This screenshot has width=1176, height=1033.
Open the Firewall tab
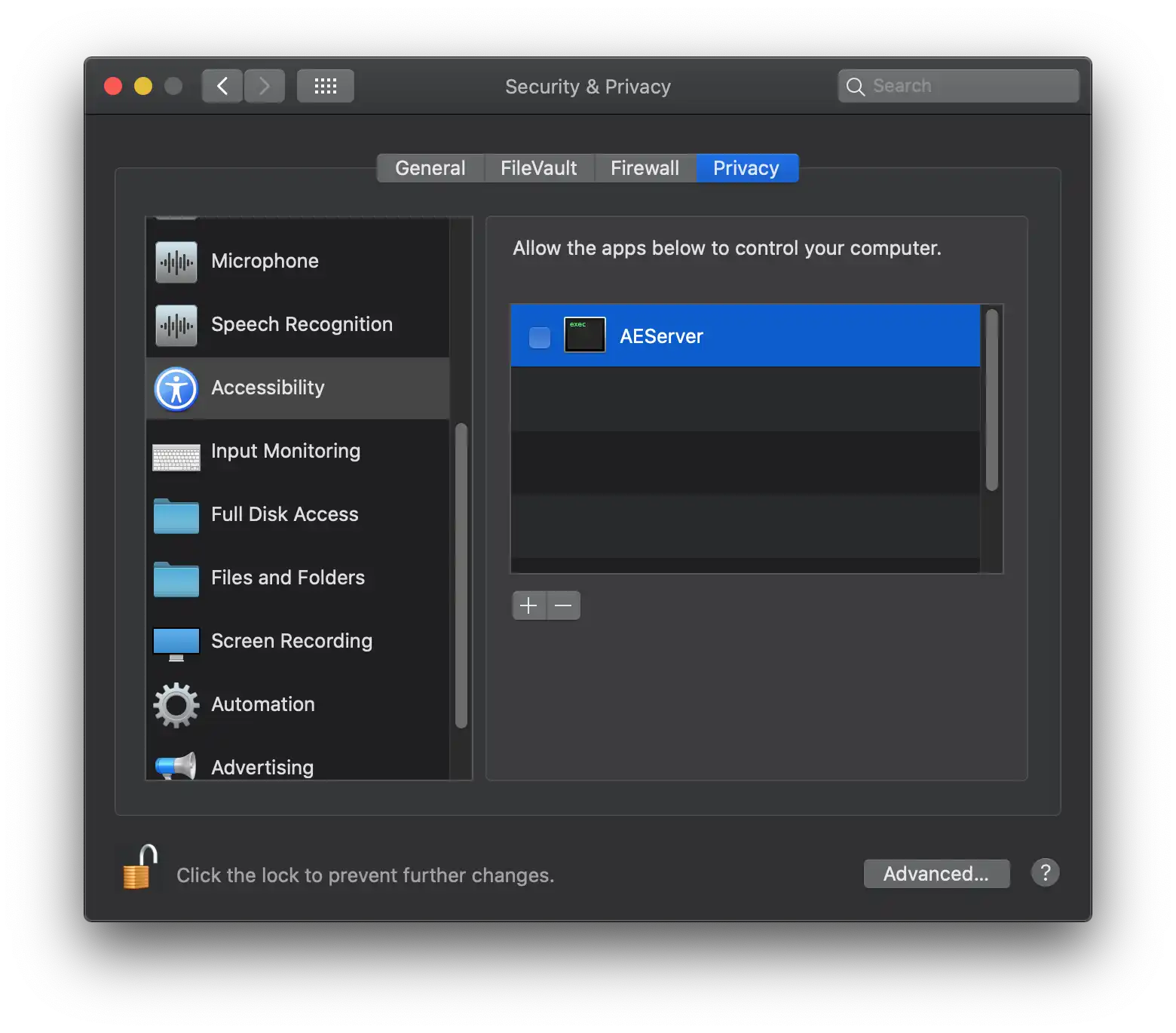[x=645, y=167]
